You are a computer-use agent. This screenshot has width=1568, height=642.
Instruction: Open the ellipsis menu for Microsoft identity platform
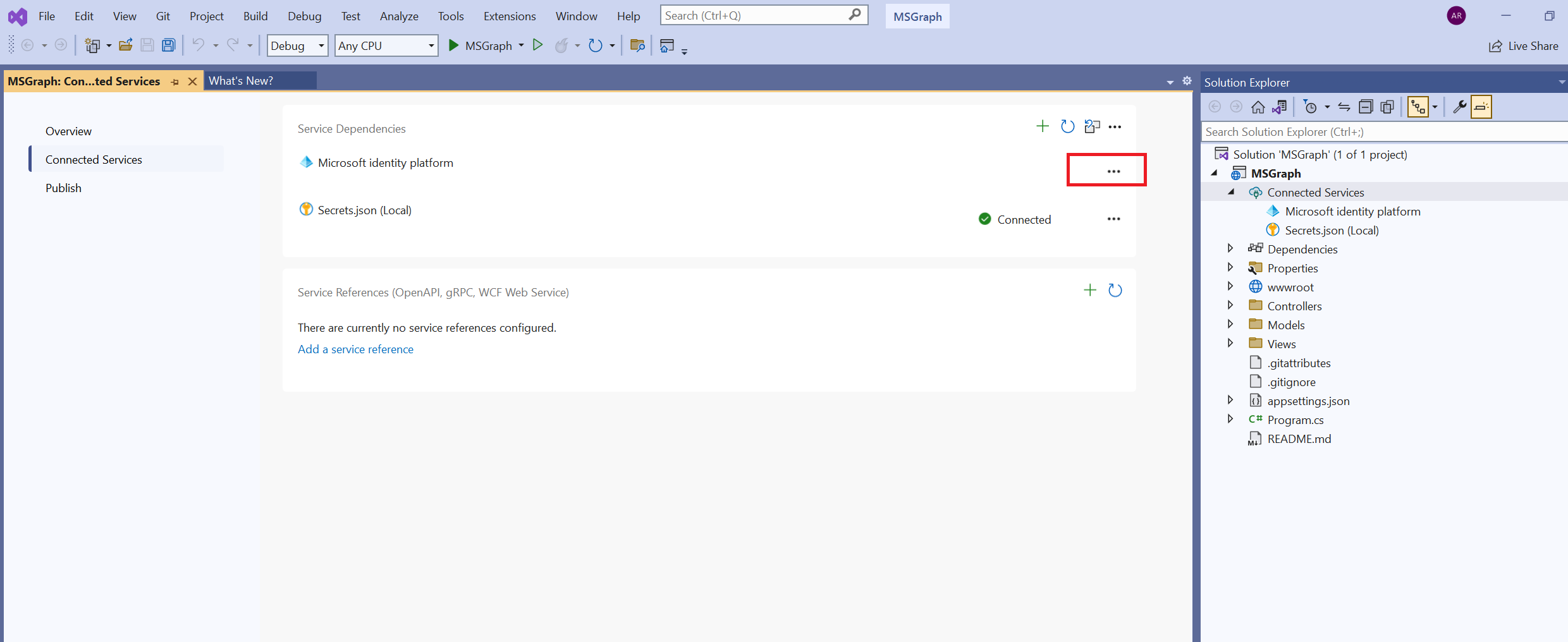click(x=1113, y=171)
